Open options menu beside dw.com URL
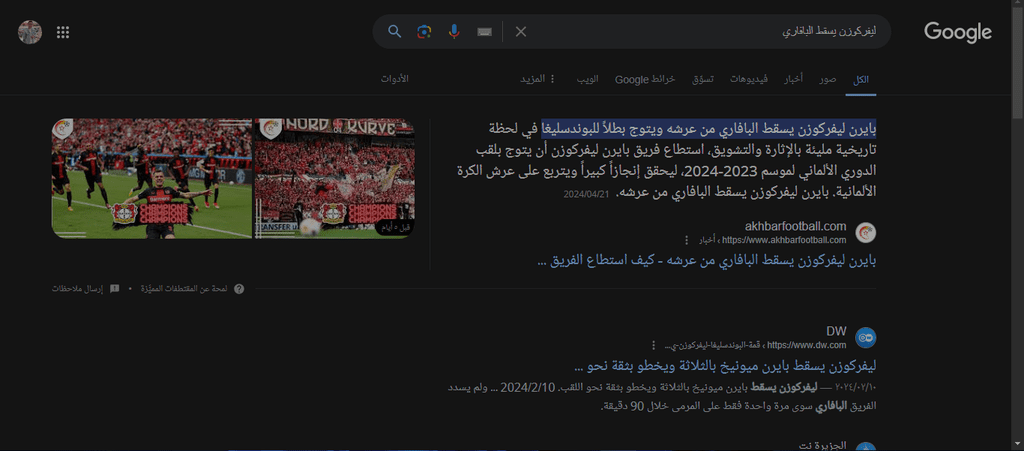1024x451 pixels. pos(654,345)
